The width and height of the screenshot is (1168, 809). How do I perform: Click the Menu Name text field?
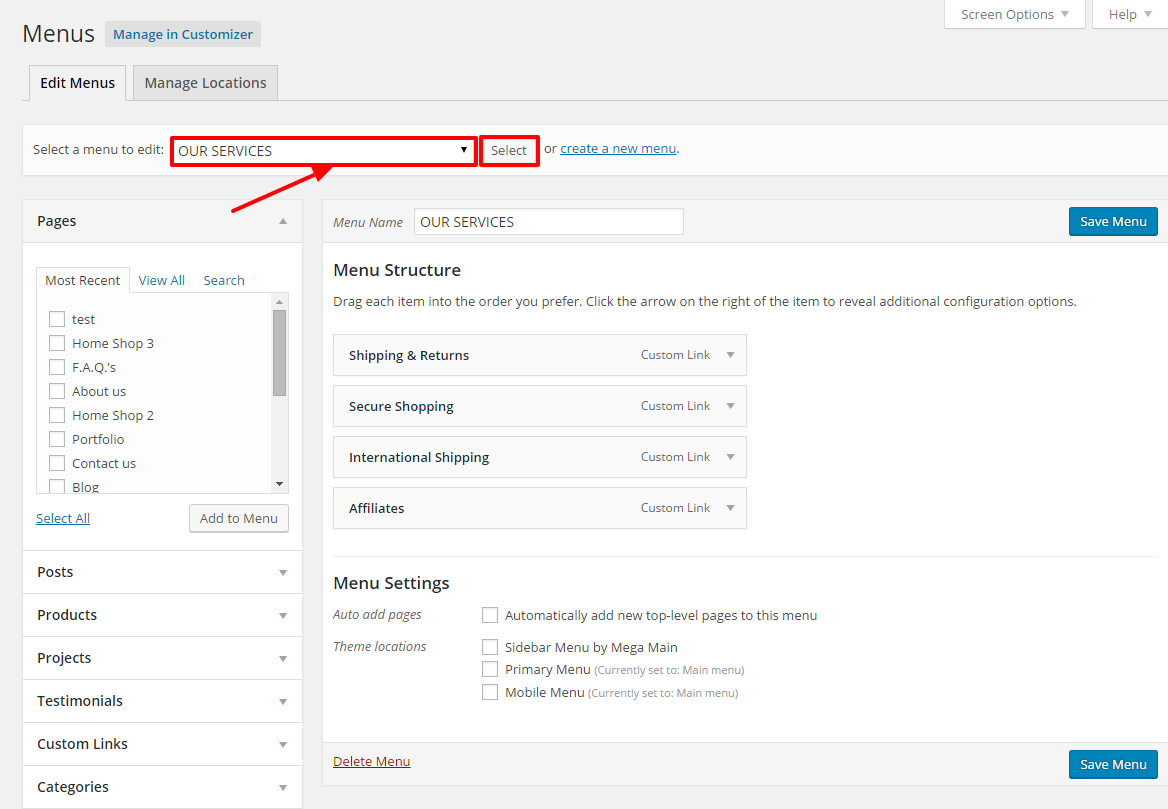click(548, 222)
